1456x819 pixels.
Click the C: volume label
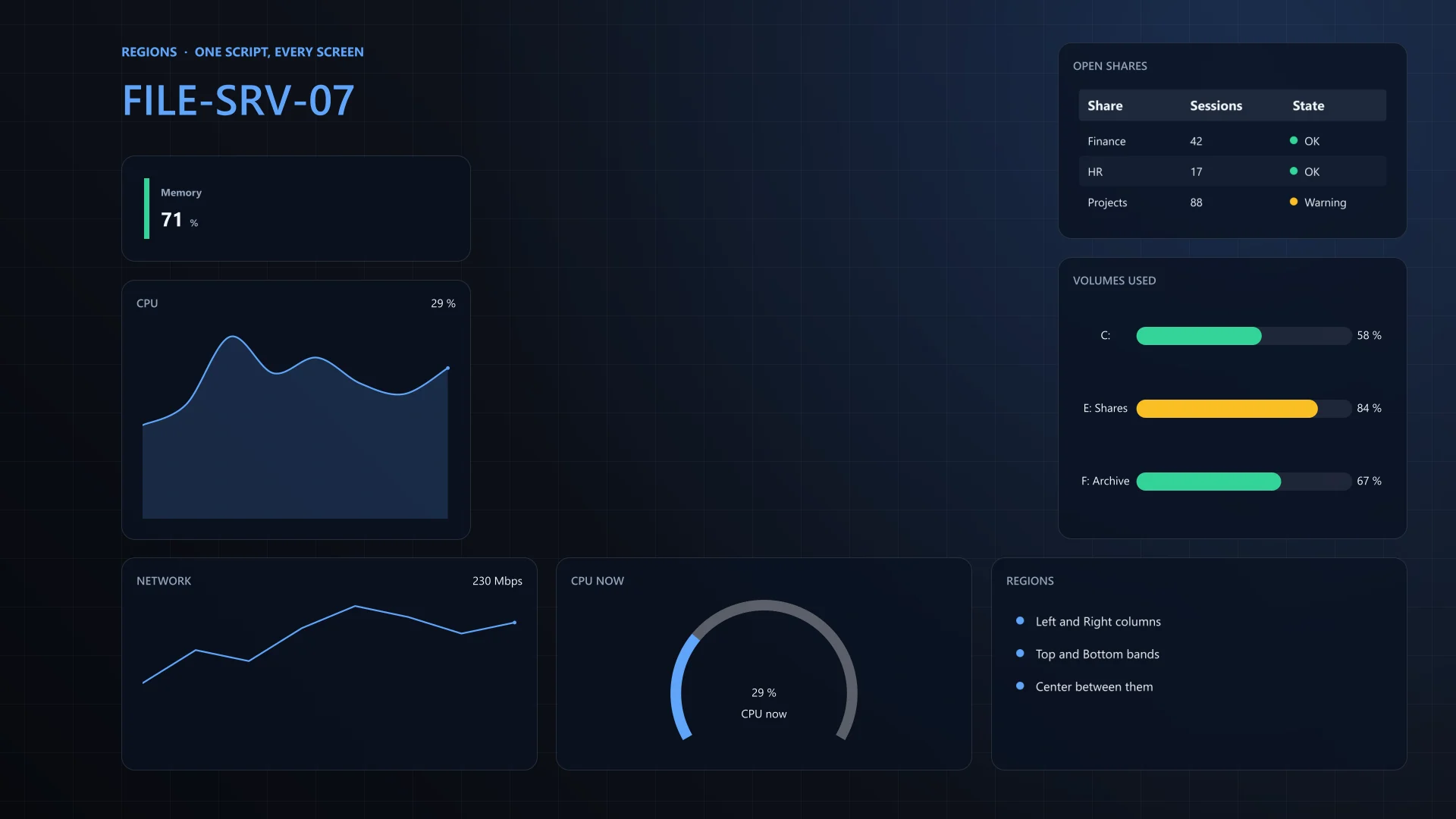tap(1105, 335)
